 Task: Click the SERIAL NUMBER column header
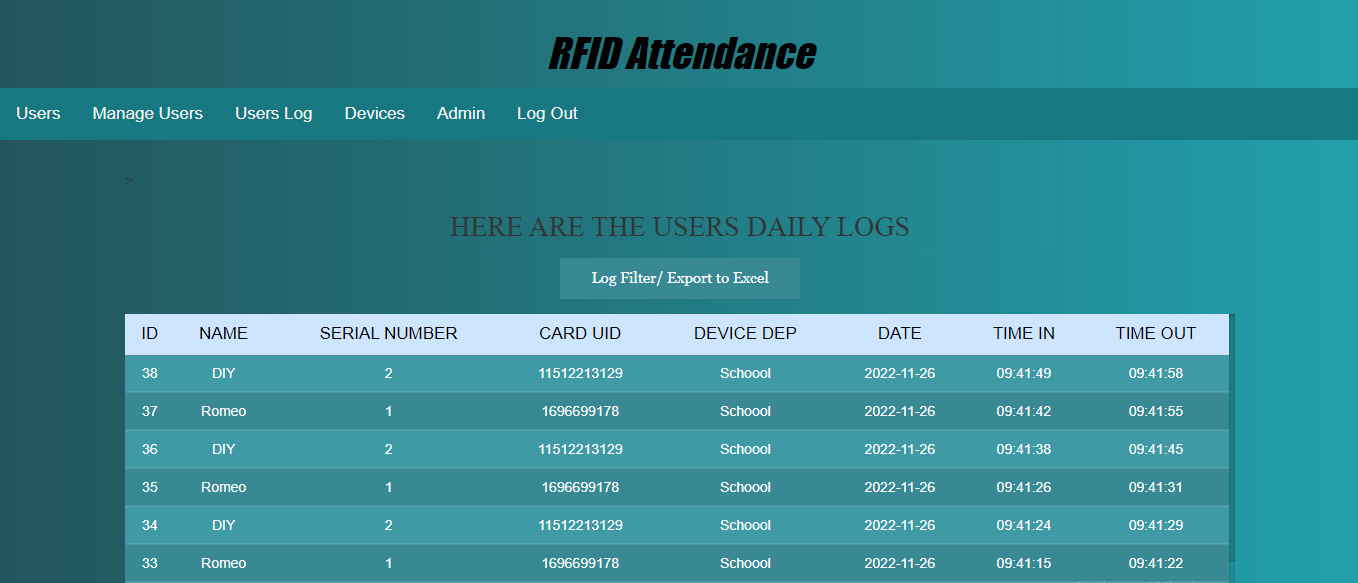[388, 334]
